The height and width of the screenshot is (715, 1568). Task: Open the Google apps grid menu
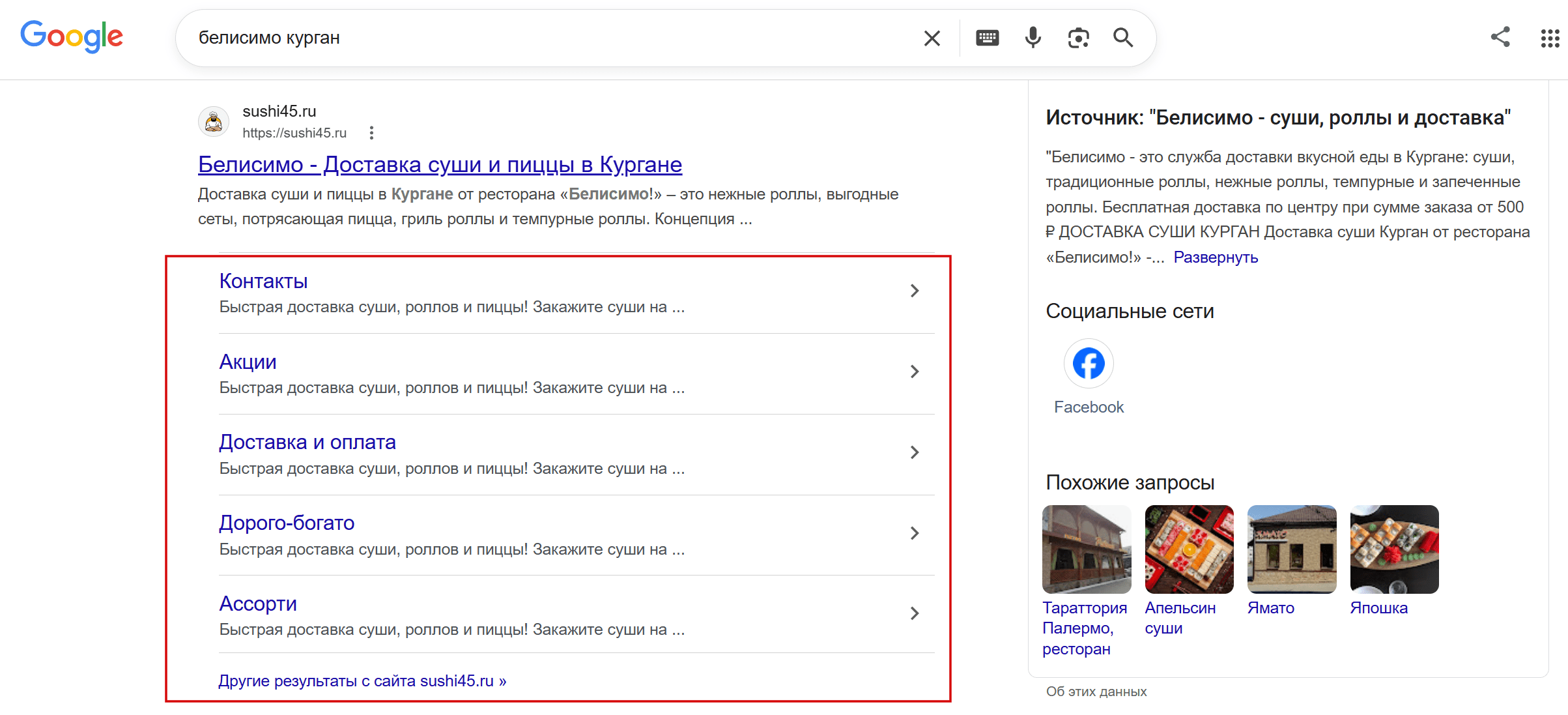click(1550, 38)
